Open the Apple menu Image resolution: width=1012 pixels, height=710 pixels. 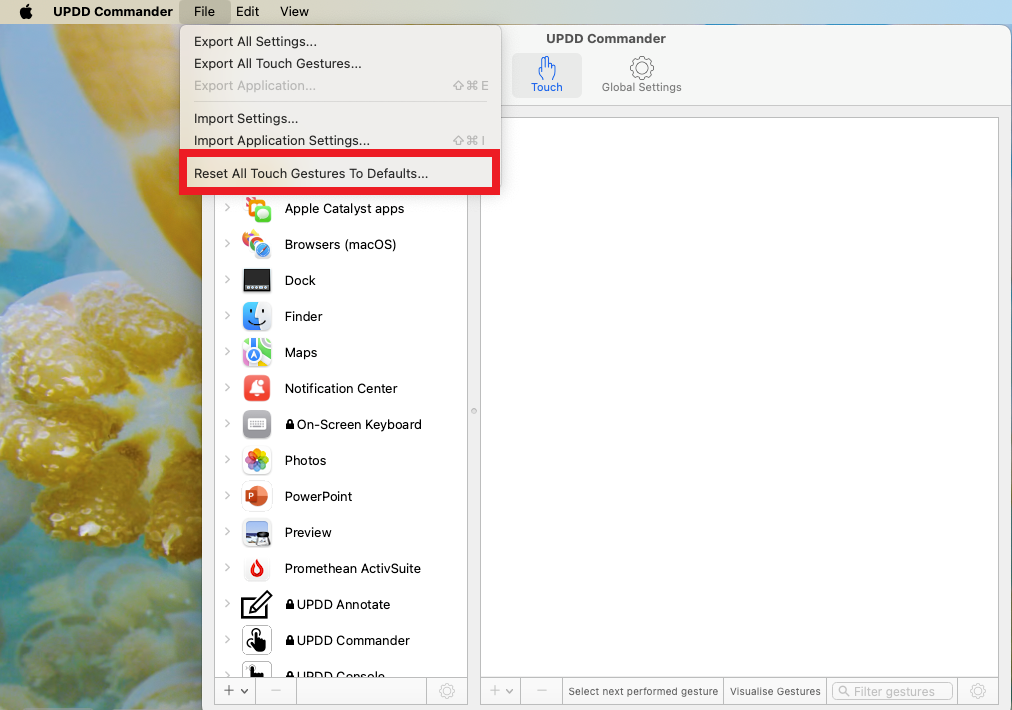point(26,12)
